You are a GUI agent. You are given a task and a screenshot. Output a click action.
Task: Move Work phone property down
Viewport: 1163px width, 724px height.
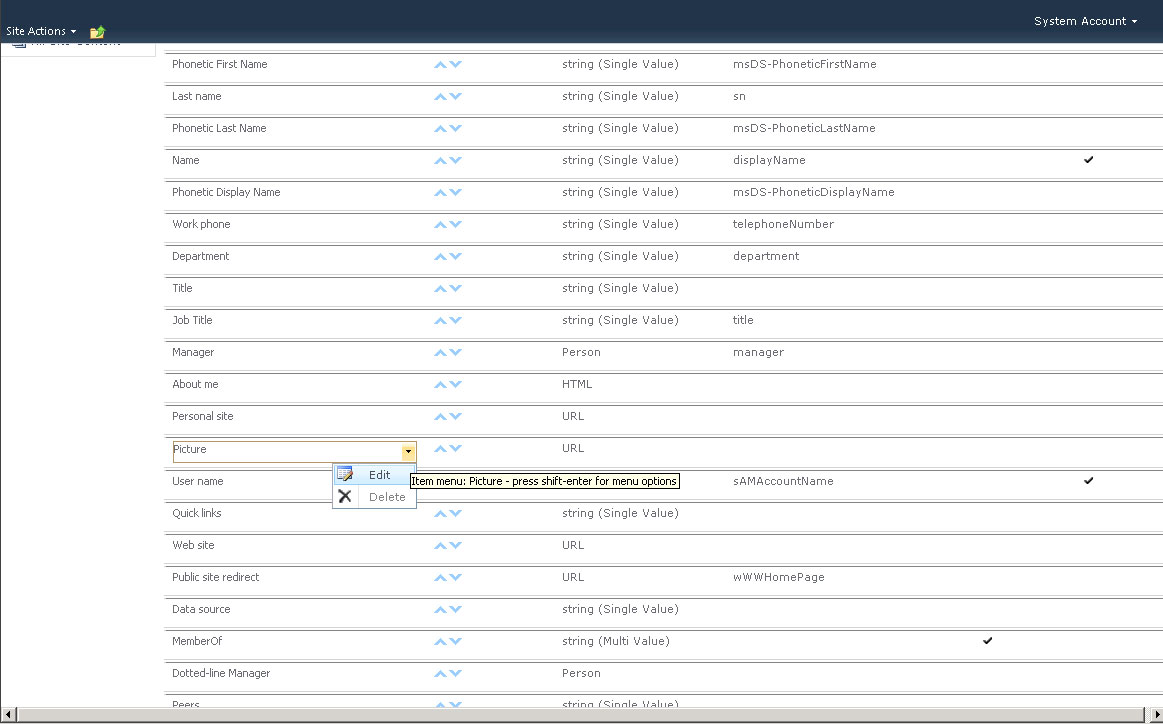(x=455, y=224)
